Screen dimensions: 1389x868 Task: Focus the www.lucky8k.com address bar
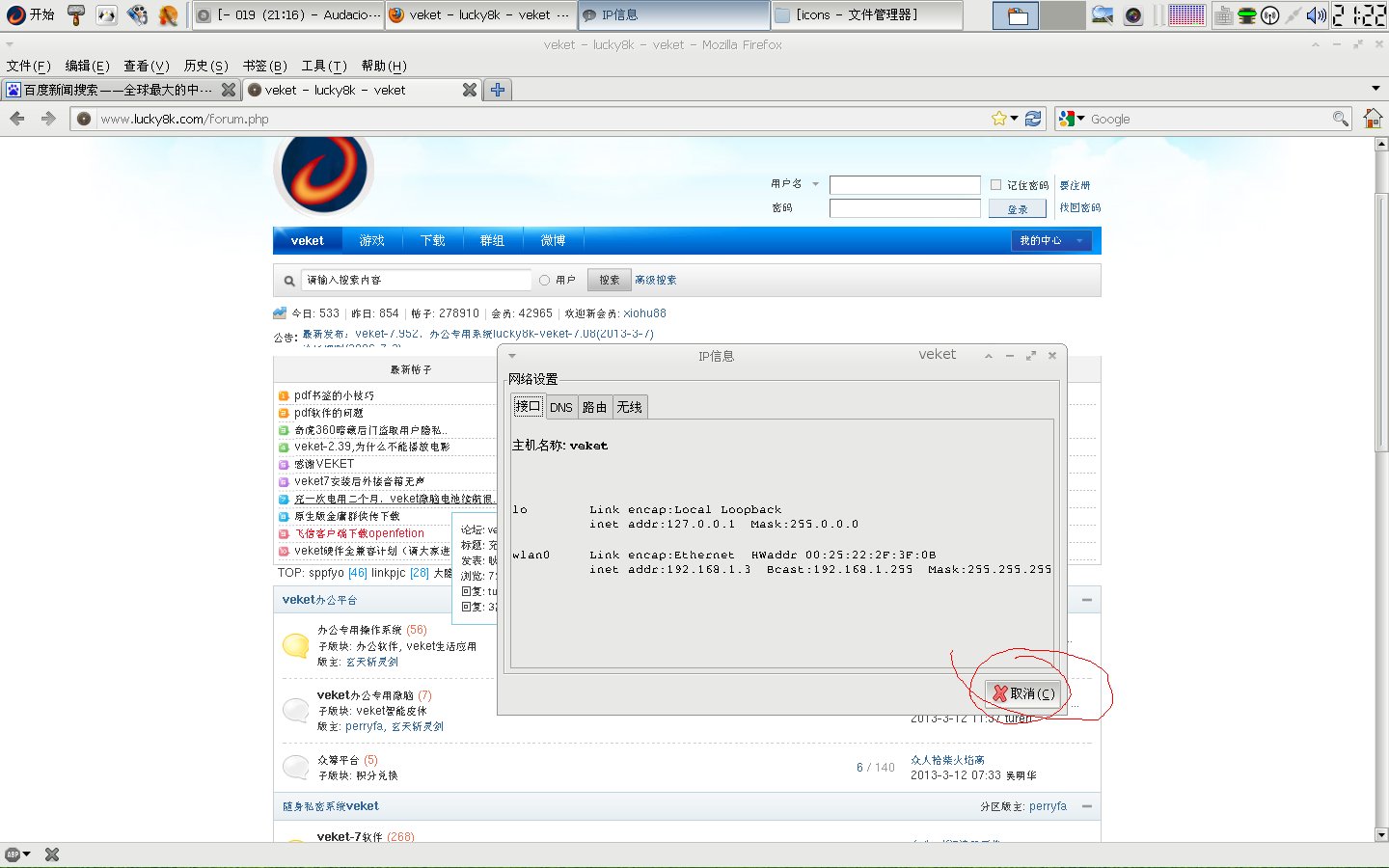(x=540, y=119)
